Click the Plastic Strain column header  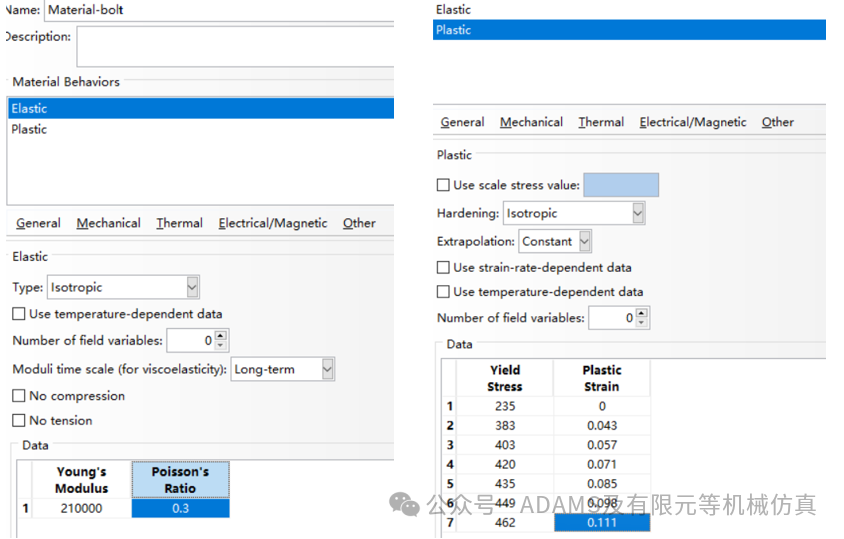pos(602,378)
